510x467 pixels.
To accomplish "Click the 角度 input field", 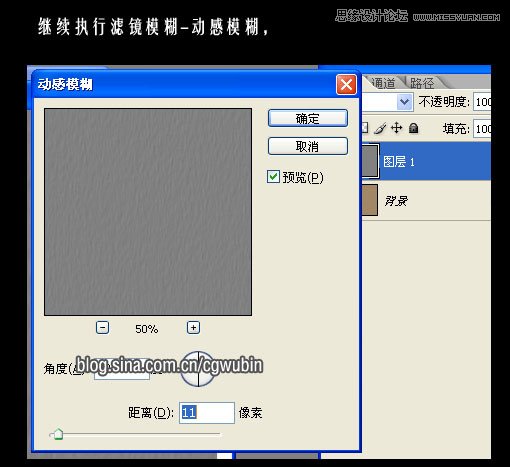I will coord(122,369).
